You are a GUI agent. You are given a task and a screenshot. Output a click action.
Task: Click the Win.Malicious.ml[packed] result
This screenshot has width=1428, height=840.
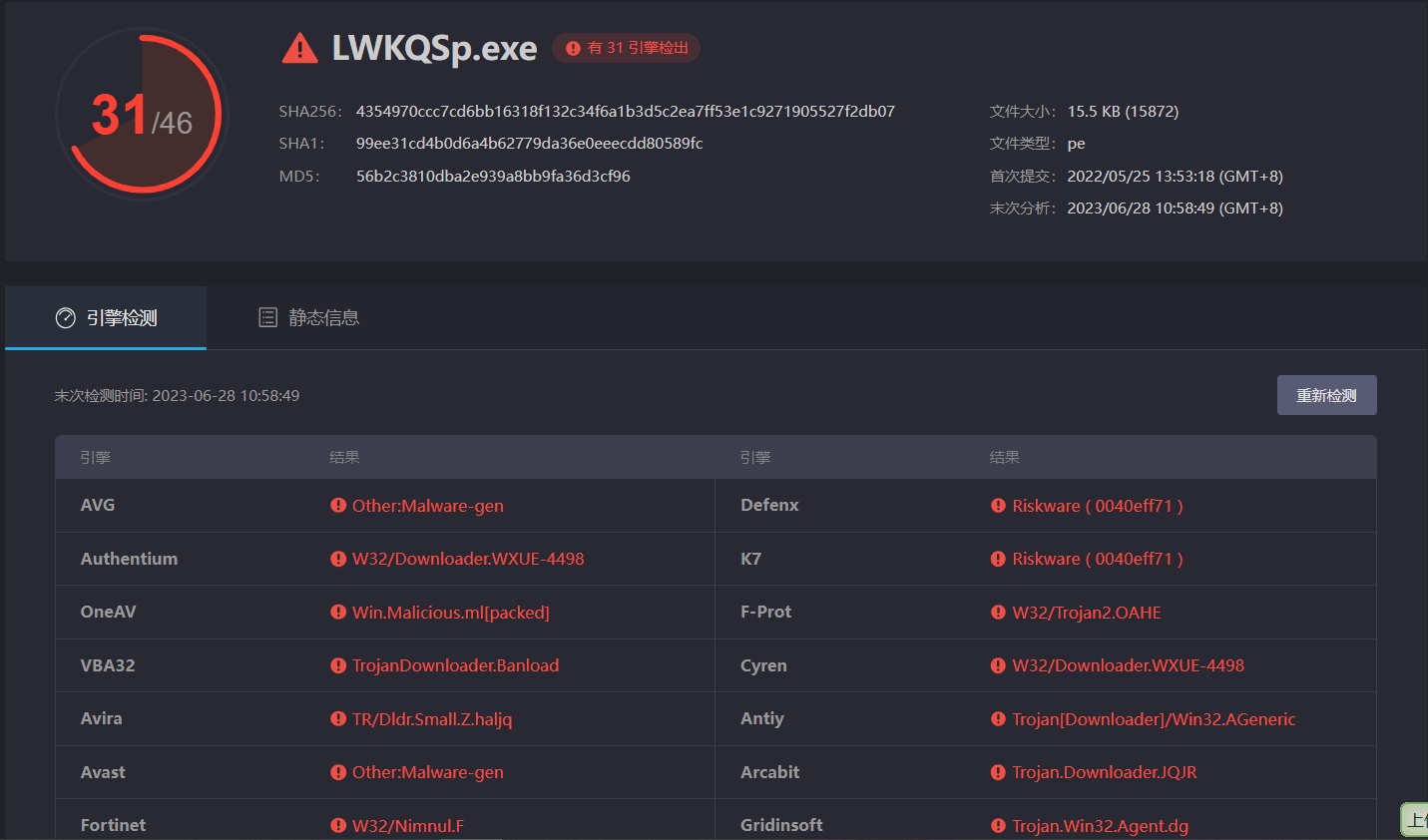click(x=450, y=613)
